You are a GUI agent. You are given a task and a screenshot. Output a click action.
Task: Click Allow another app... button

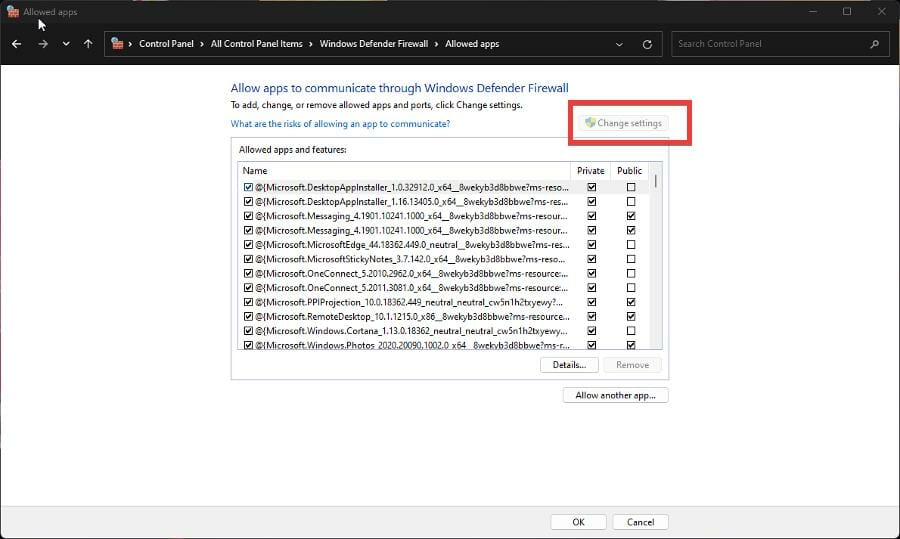point(615,395)
